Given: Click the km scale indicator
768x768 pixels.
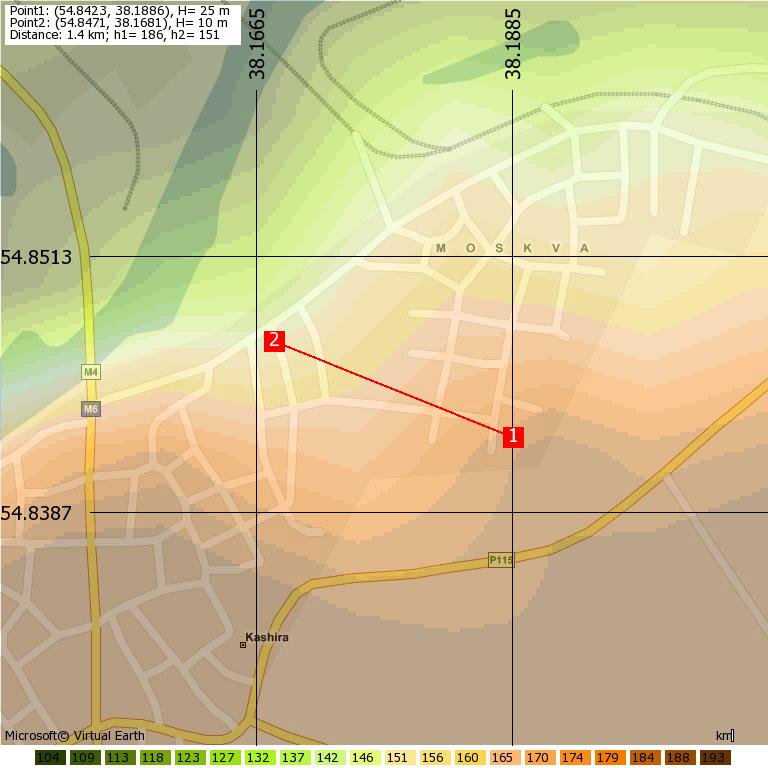Looking at the screenshot, I should point(725,736).
